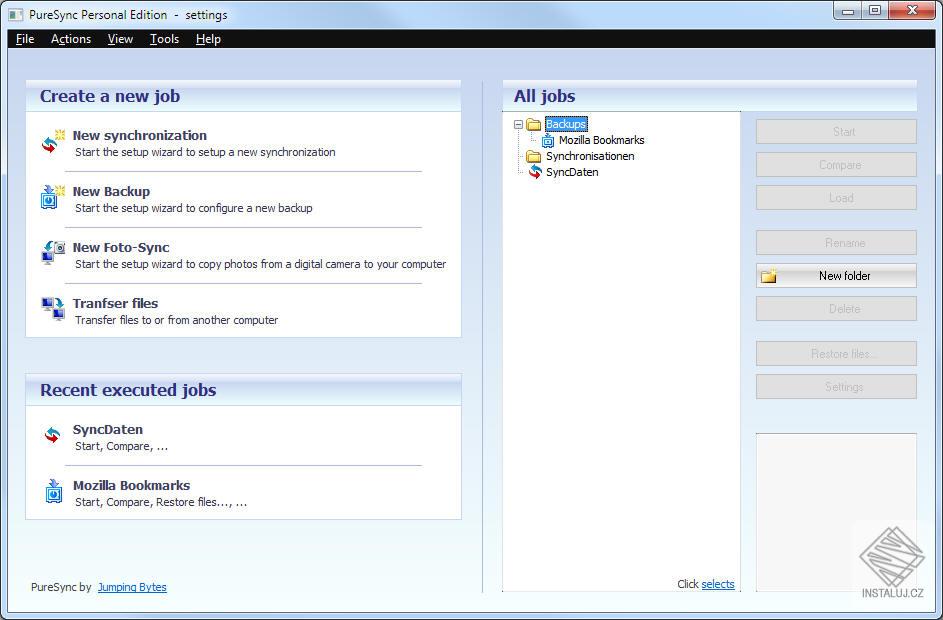
Task: Click the Backups folder icon in tree
Action: click(x=533, y=124)
